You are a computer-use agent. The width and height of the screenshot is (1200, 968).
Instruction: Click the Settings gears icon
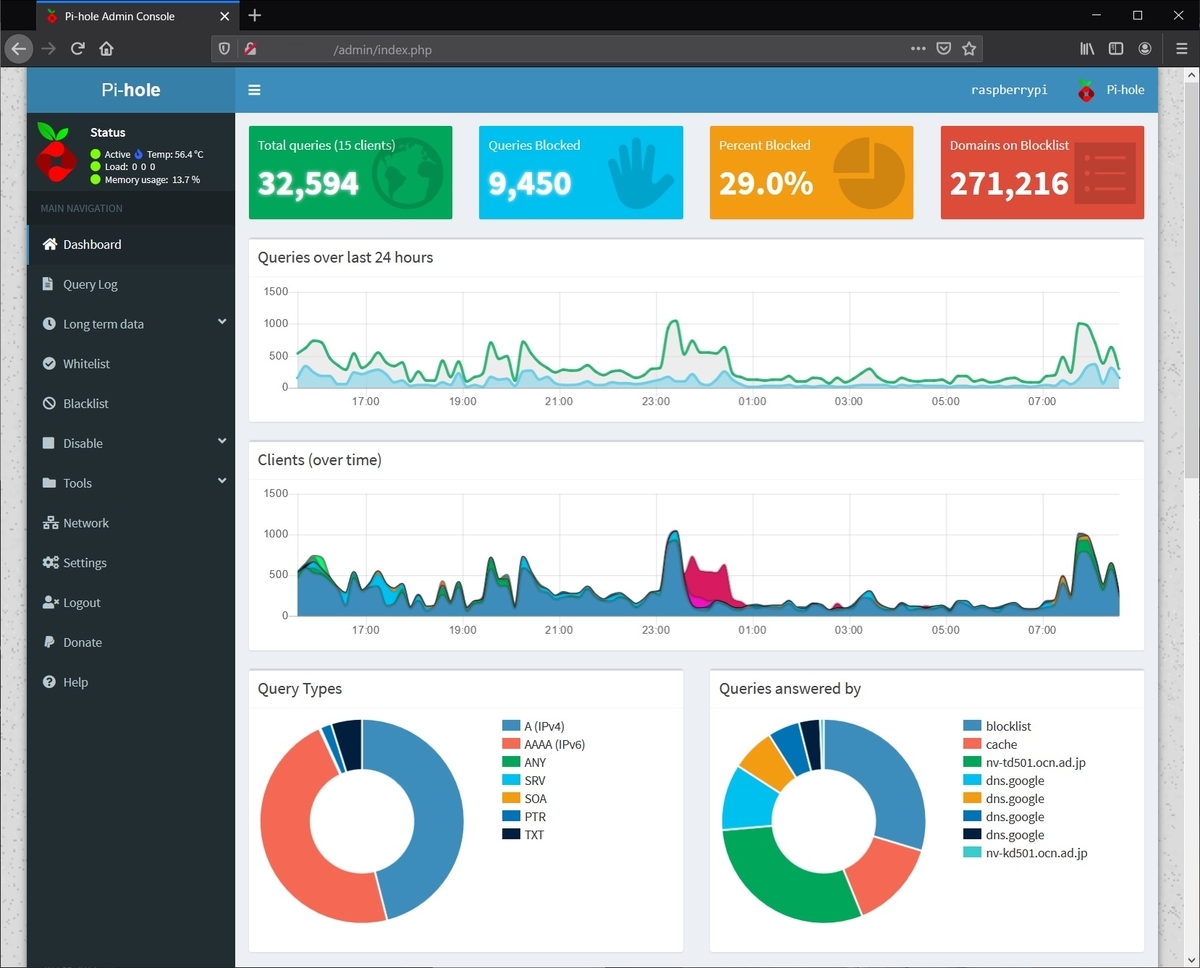(50, 563)
